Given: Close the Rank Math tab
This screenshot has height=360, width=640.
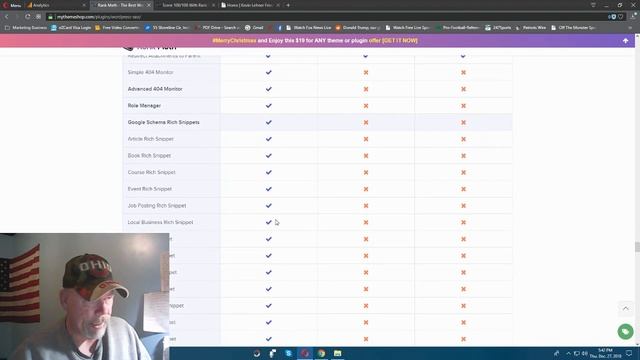Looking at the screenshot, I should pyautogui.click(x=149, y=5).
